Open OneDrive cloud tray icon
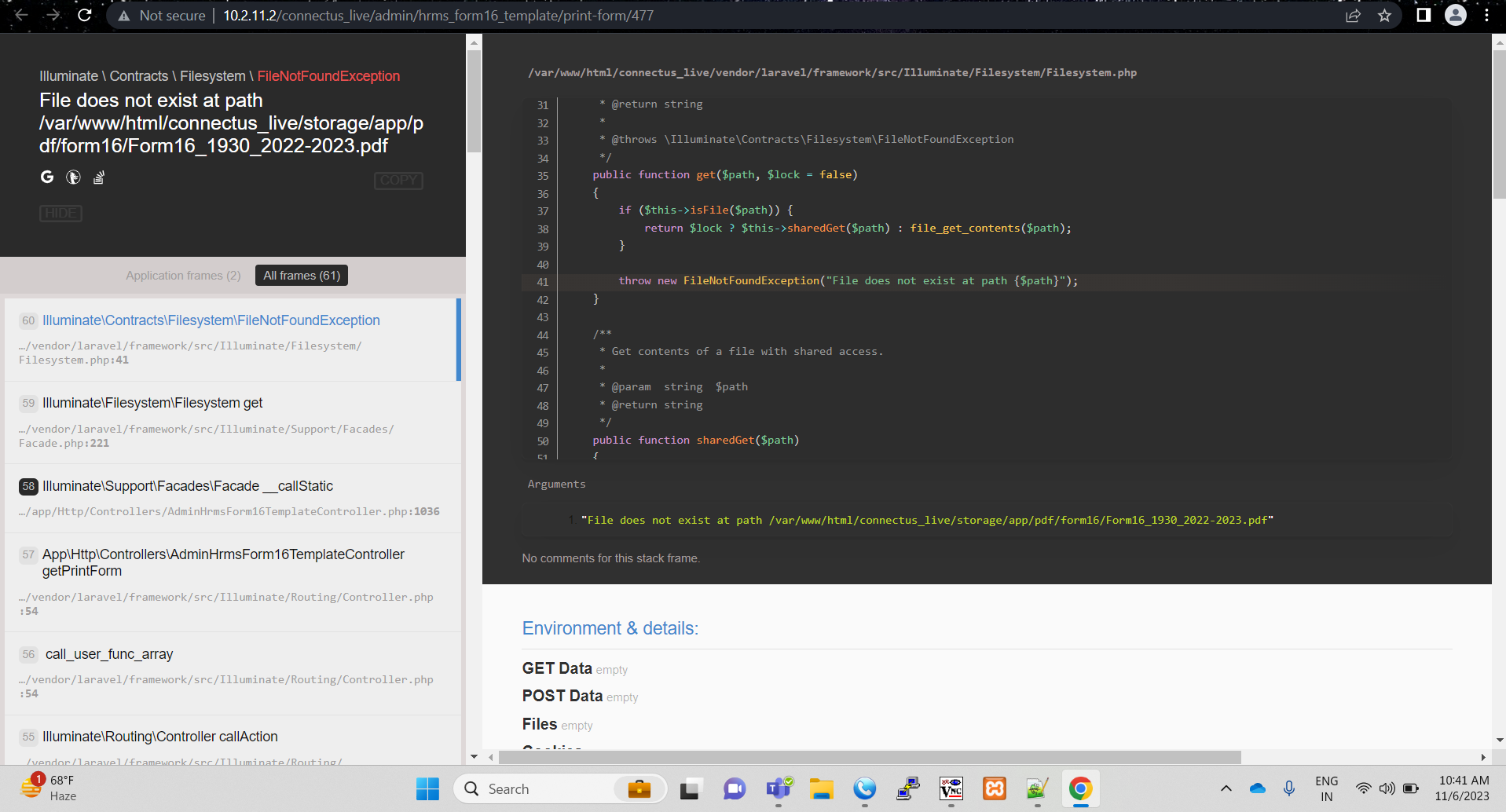1506x812 pixels. tap(1257, 788)
